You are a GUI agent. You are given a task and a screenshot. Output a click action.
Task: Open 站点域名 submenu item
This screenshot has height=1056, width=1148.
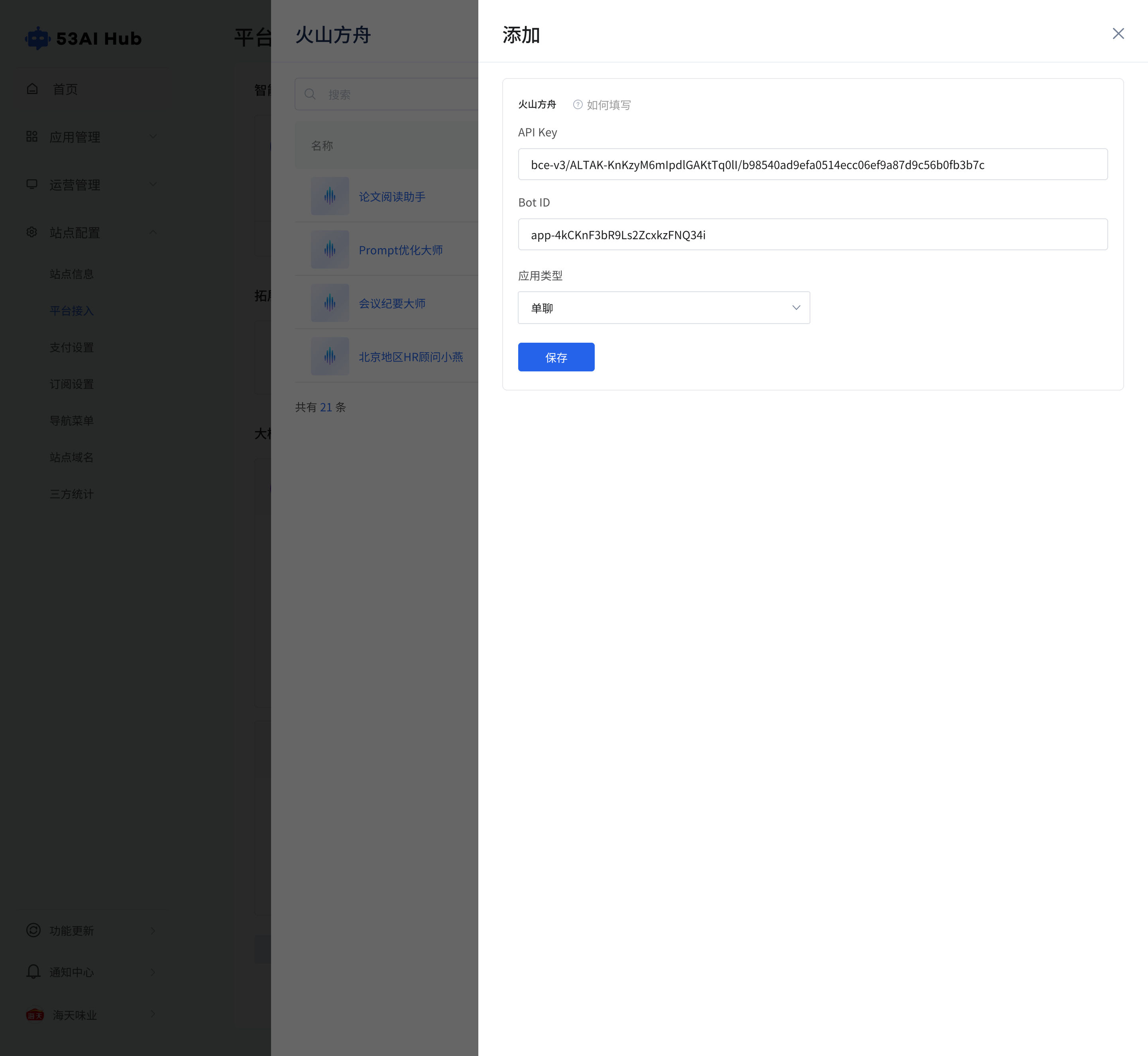click(x=71, y=457)
